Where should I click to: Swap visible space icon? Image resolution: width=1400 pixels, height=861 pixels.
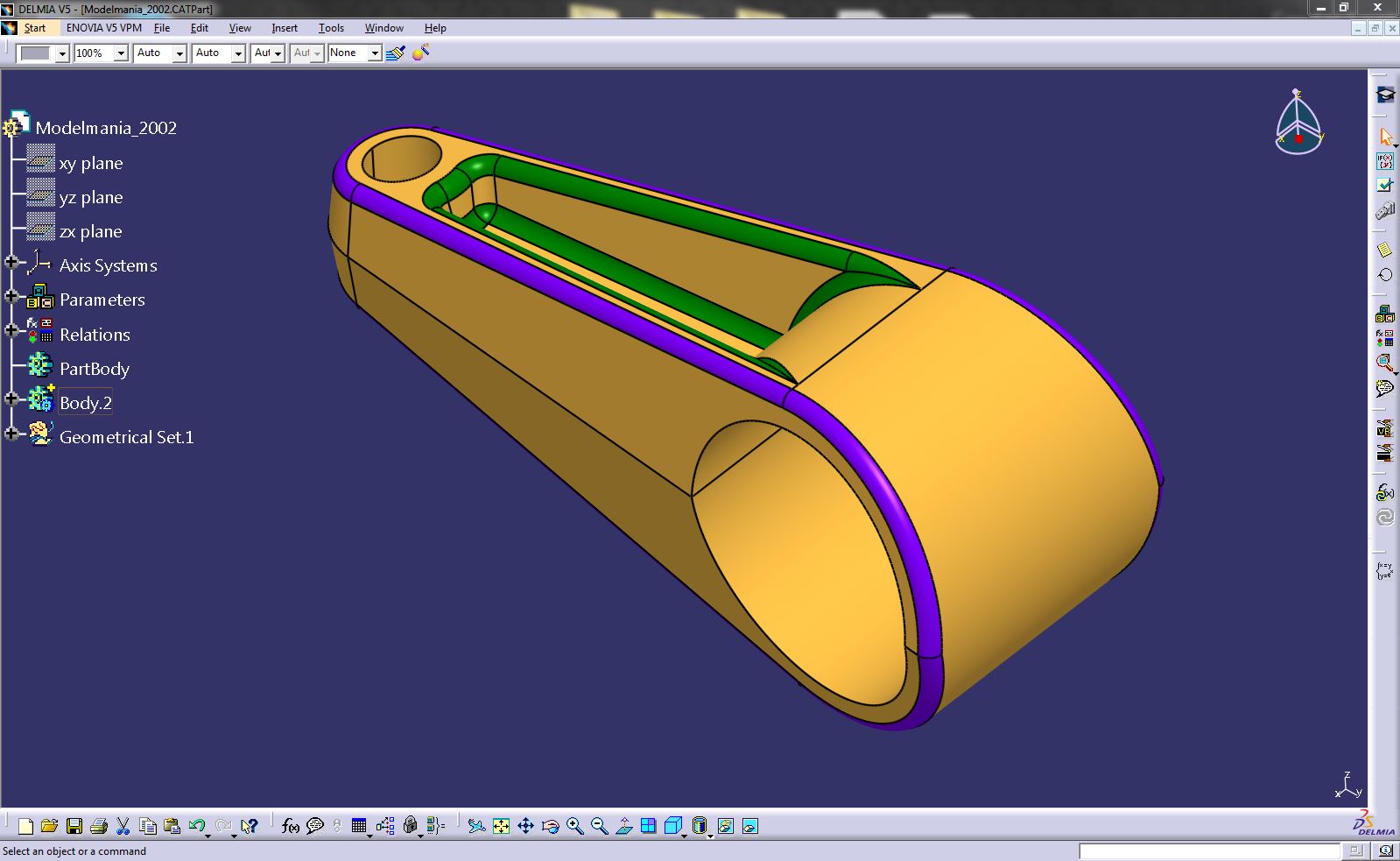(749, 826)
